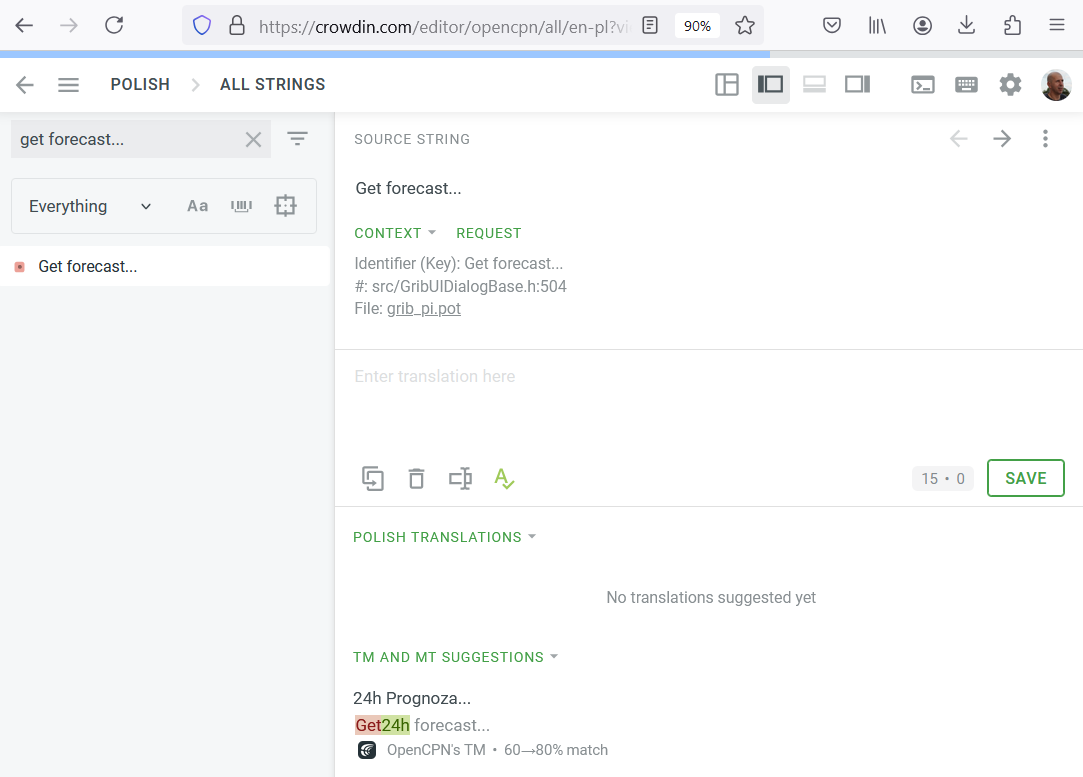Open user profile avatar menu
This screenshot has width=1083, height=777.
pyautogui.click(x=1056, y=85)
